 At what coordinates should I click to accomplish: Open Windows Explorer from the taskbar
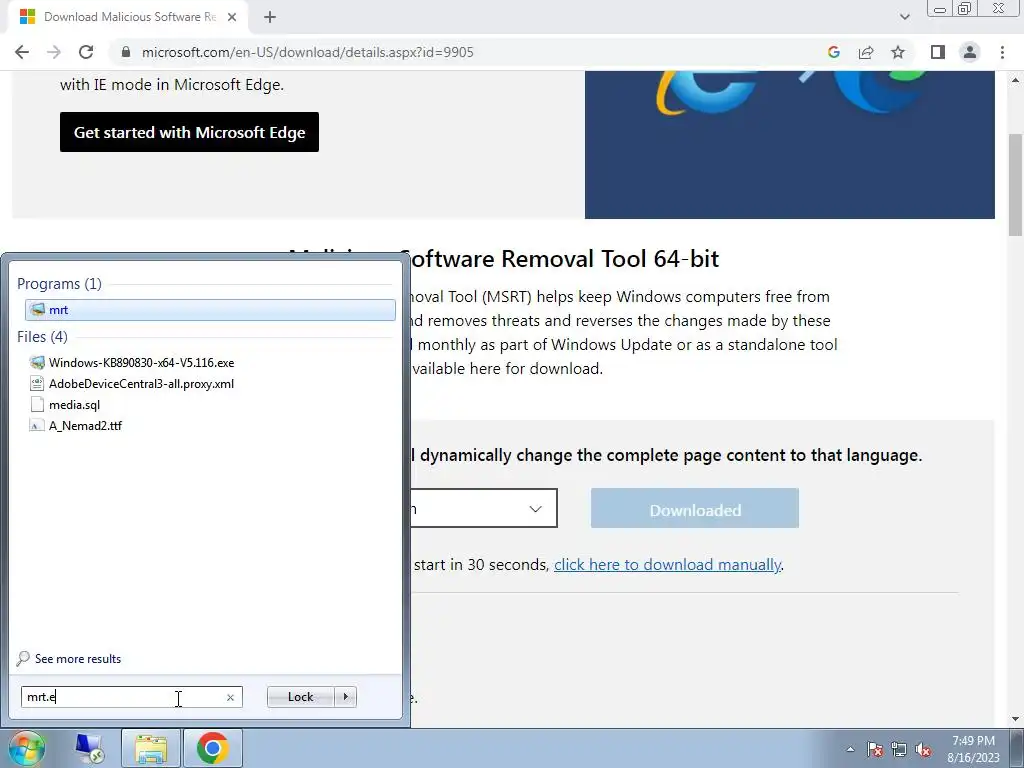(x=151, y=748)
